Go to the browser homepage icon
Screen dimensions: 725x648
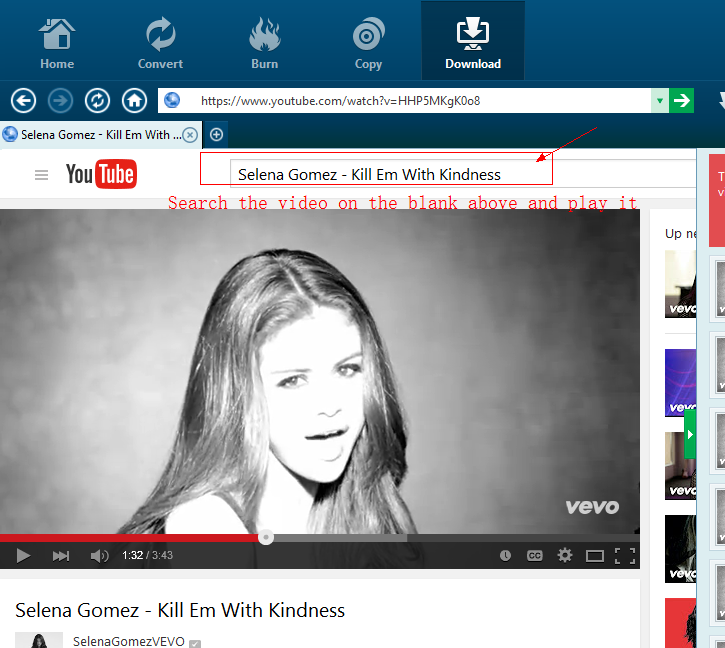coord(135,100)
